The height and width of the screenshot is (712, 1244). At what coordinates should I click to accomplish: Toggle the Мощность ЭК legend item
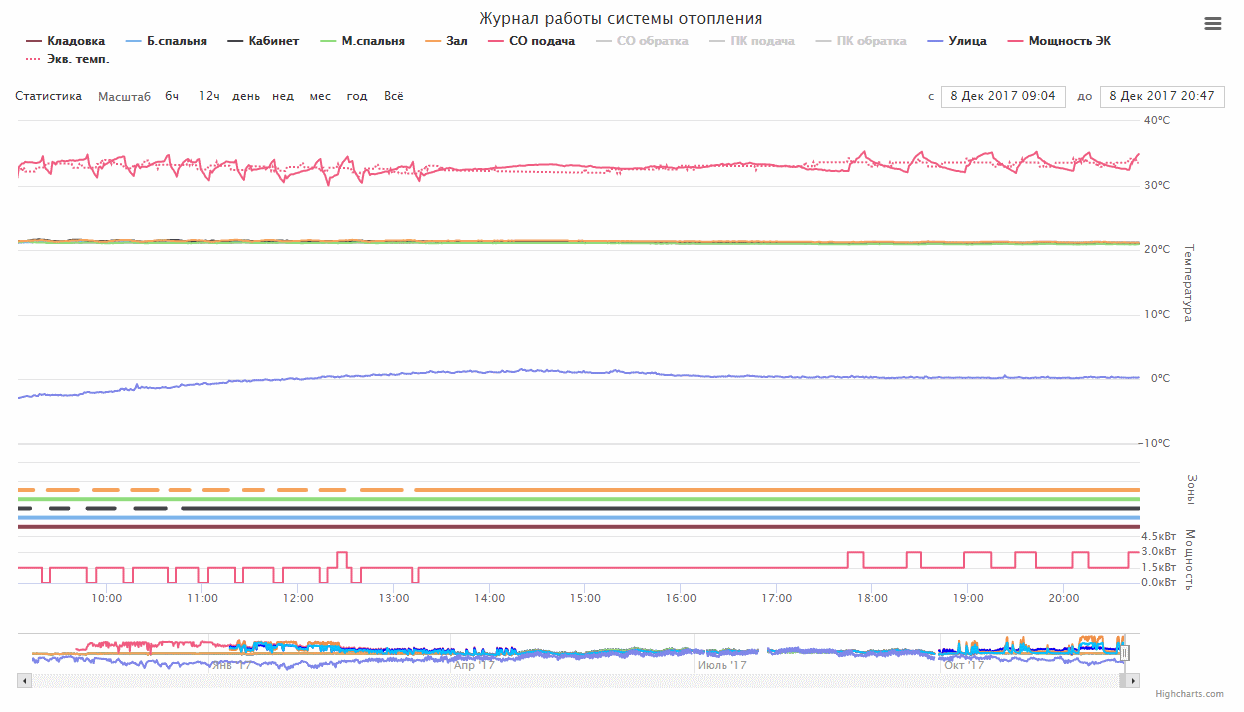1059,41
